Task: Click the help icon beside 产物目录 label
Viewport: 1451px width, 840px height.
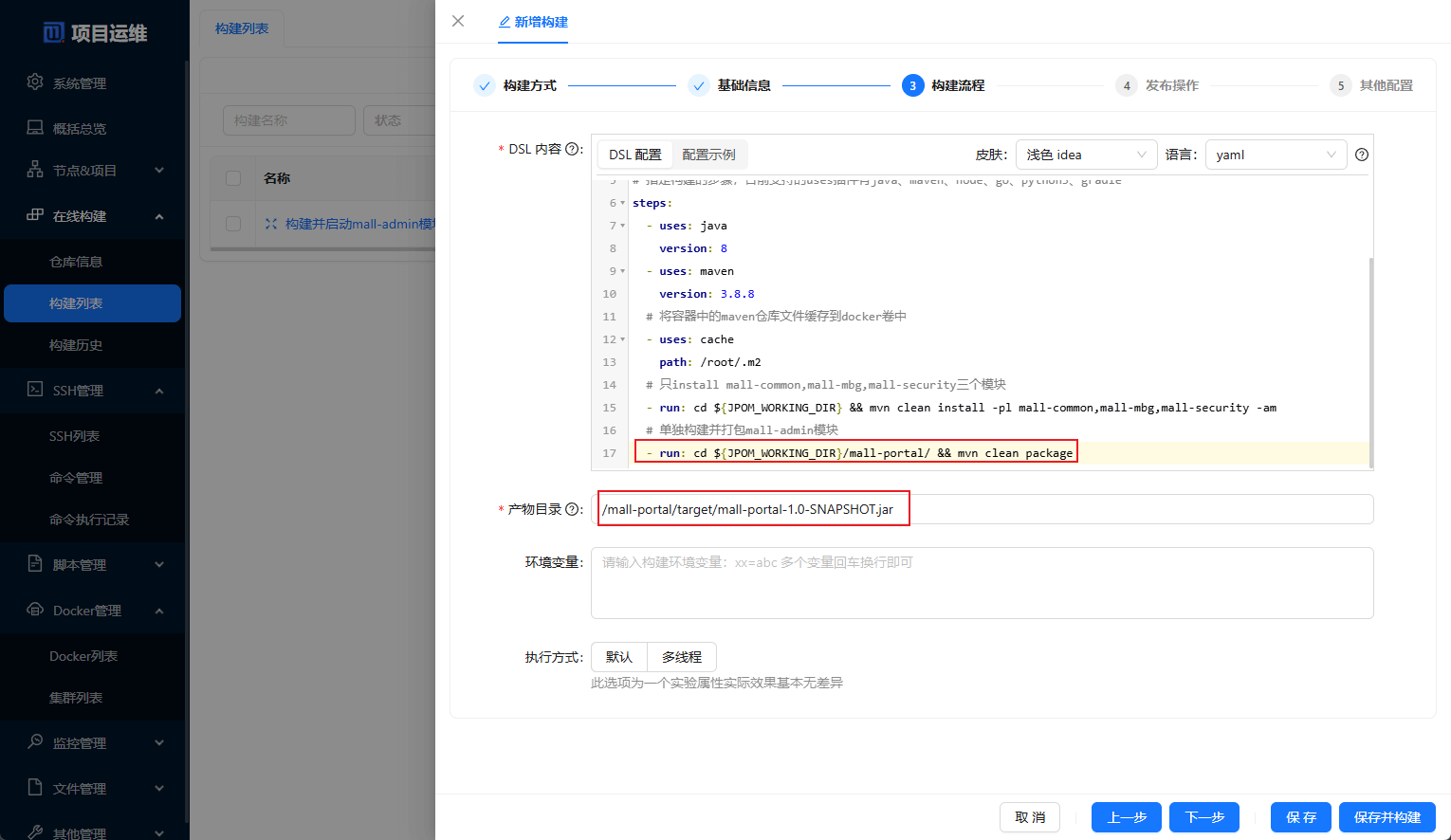Action: (x=573, y=509)
